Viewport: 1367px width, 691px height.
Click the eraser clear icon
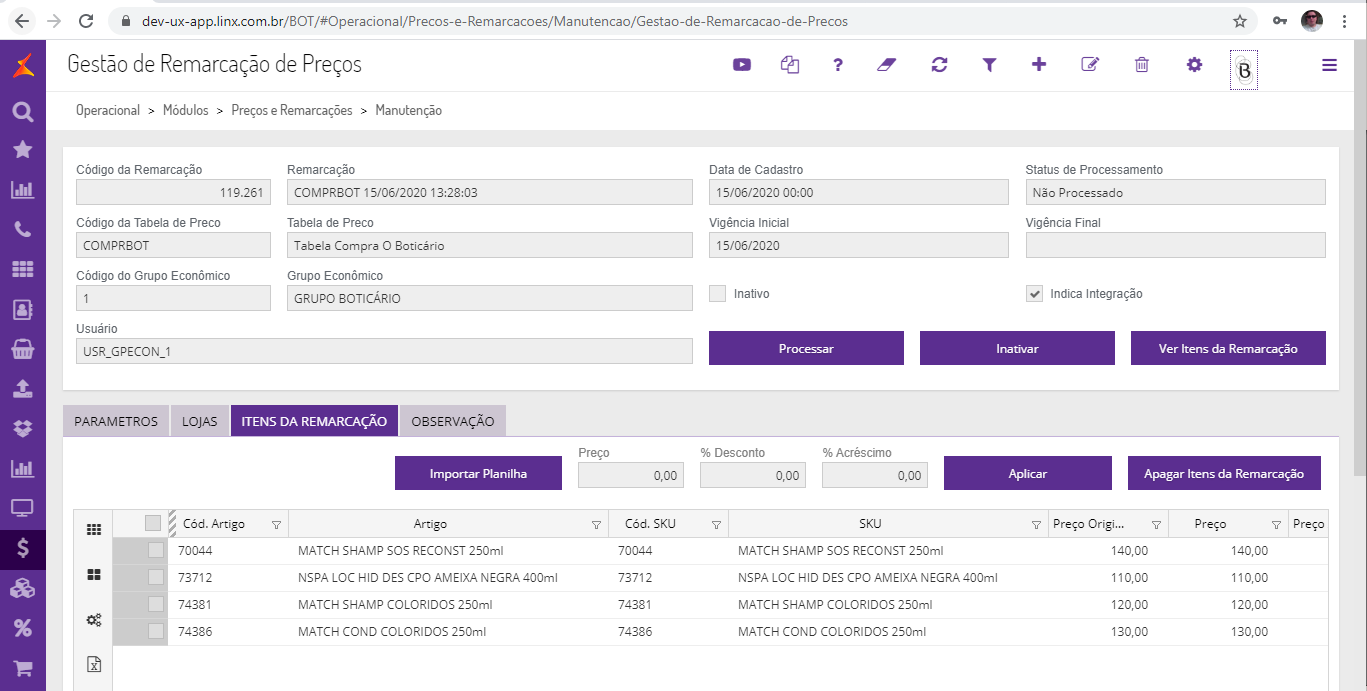tap(887, 65)
